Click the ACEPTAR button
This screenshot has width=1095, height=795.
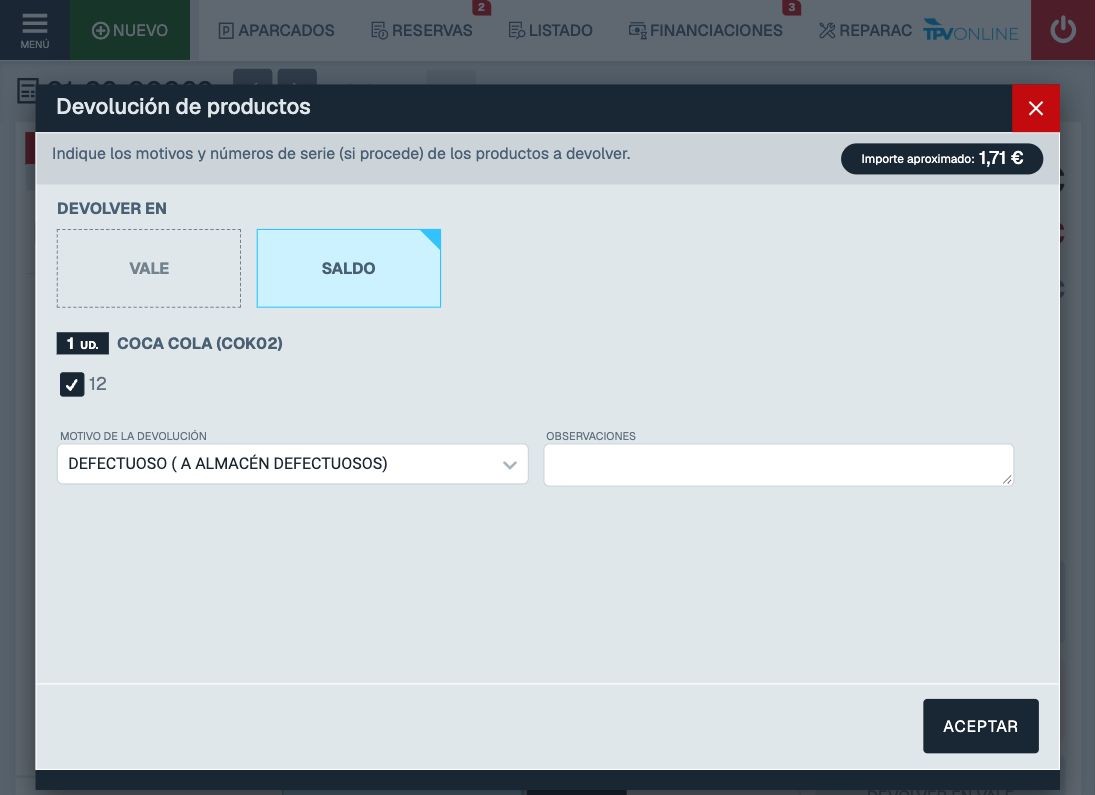pos(980,726)
